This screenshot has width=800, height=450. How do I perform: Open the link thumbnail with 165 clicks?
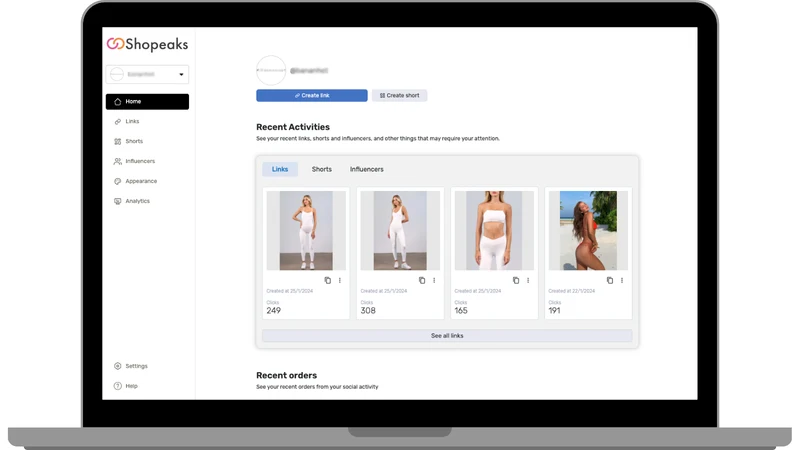pyautogui.click(x=494, y=231)
